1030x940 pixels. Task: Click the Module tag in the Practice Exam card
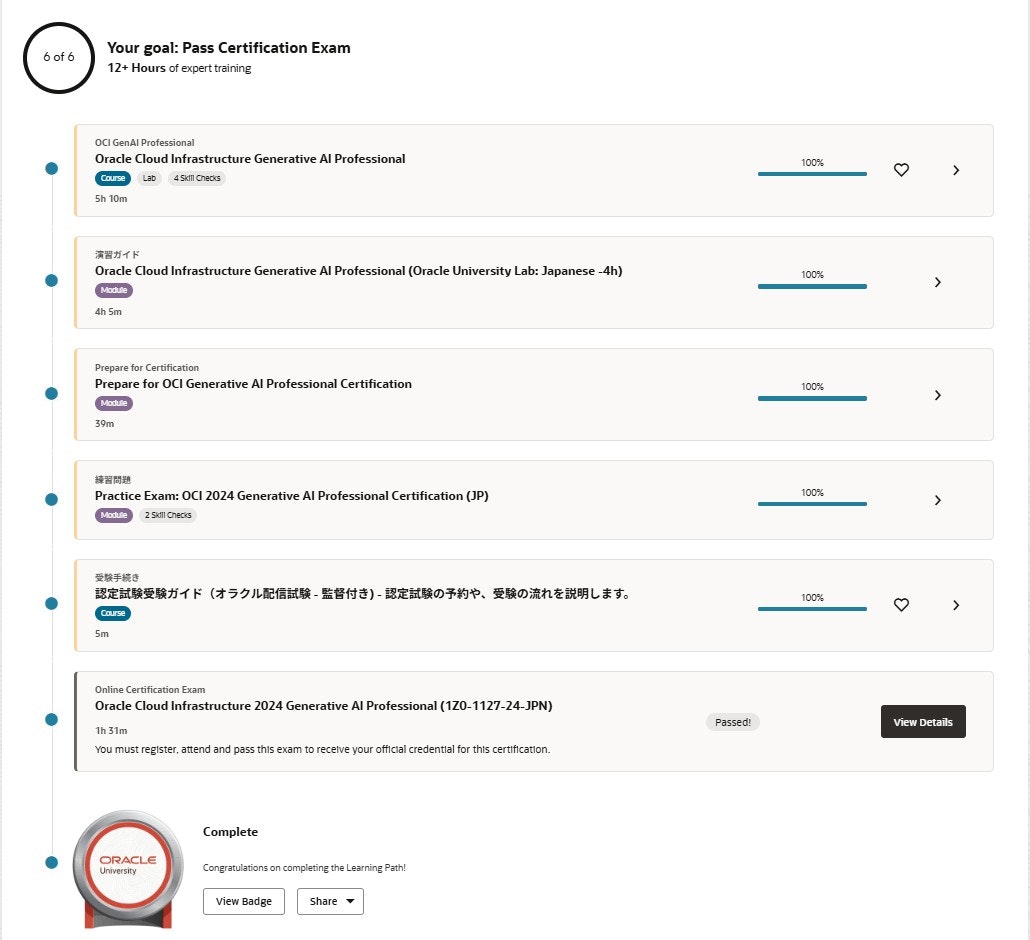[x=114, y=515]
